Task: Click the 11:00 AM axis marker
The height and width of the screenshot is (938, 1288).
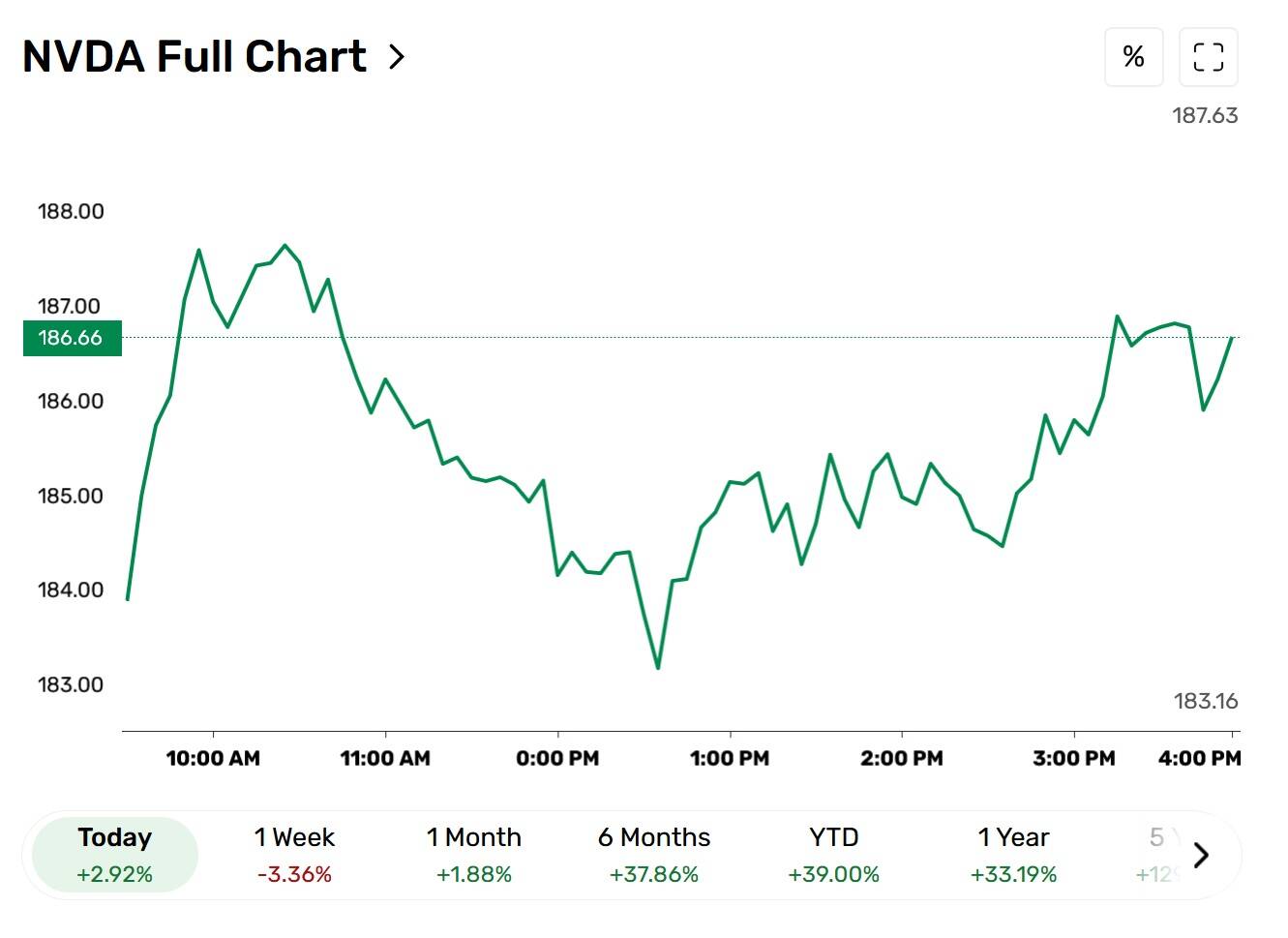Action: click(385, 758)
